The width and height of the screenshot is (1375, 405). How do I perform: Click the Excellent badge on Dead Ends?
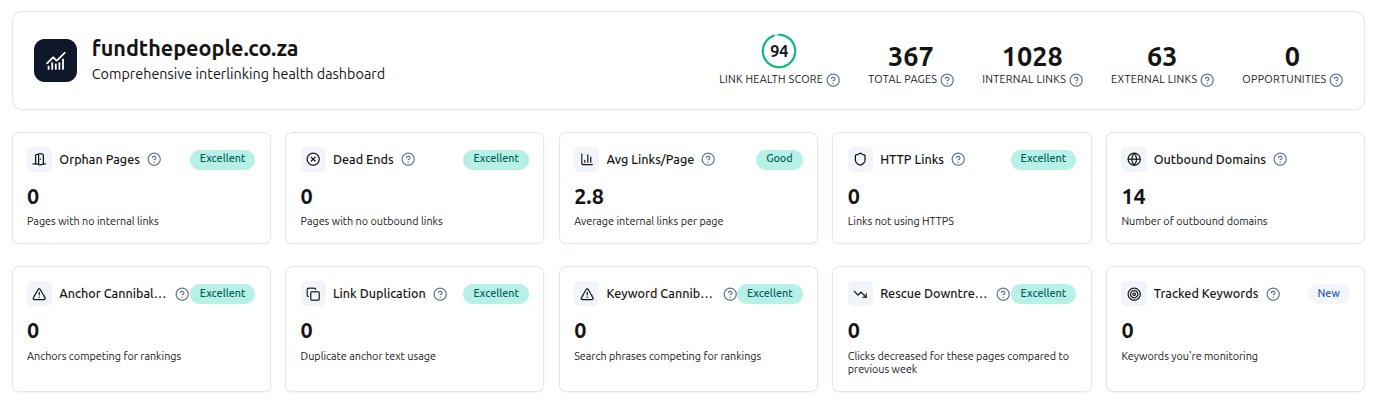click(x=496, y=159)
